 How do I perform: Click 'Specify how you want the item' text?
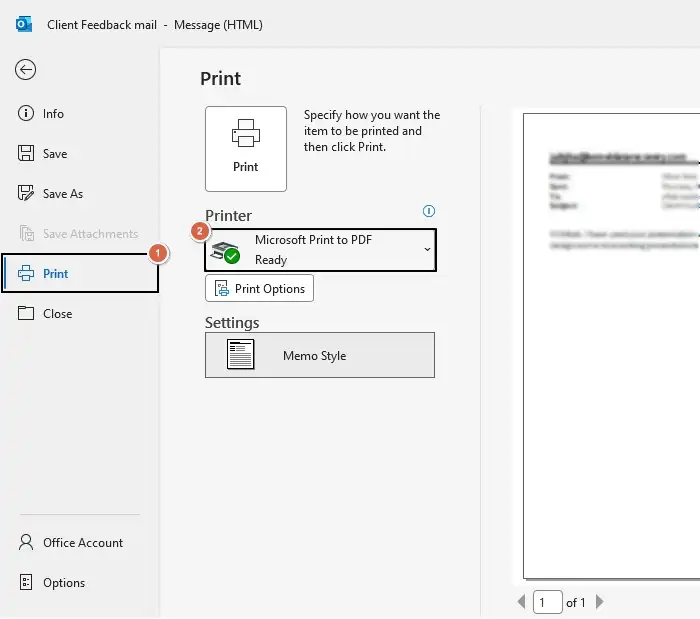pyautogui.click(x=372, y=131)
